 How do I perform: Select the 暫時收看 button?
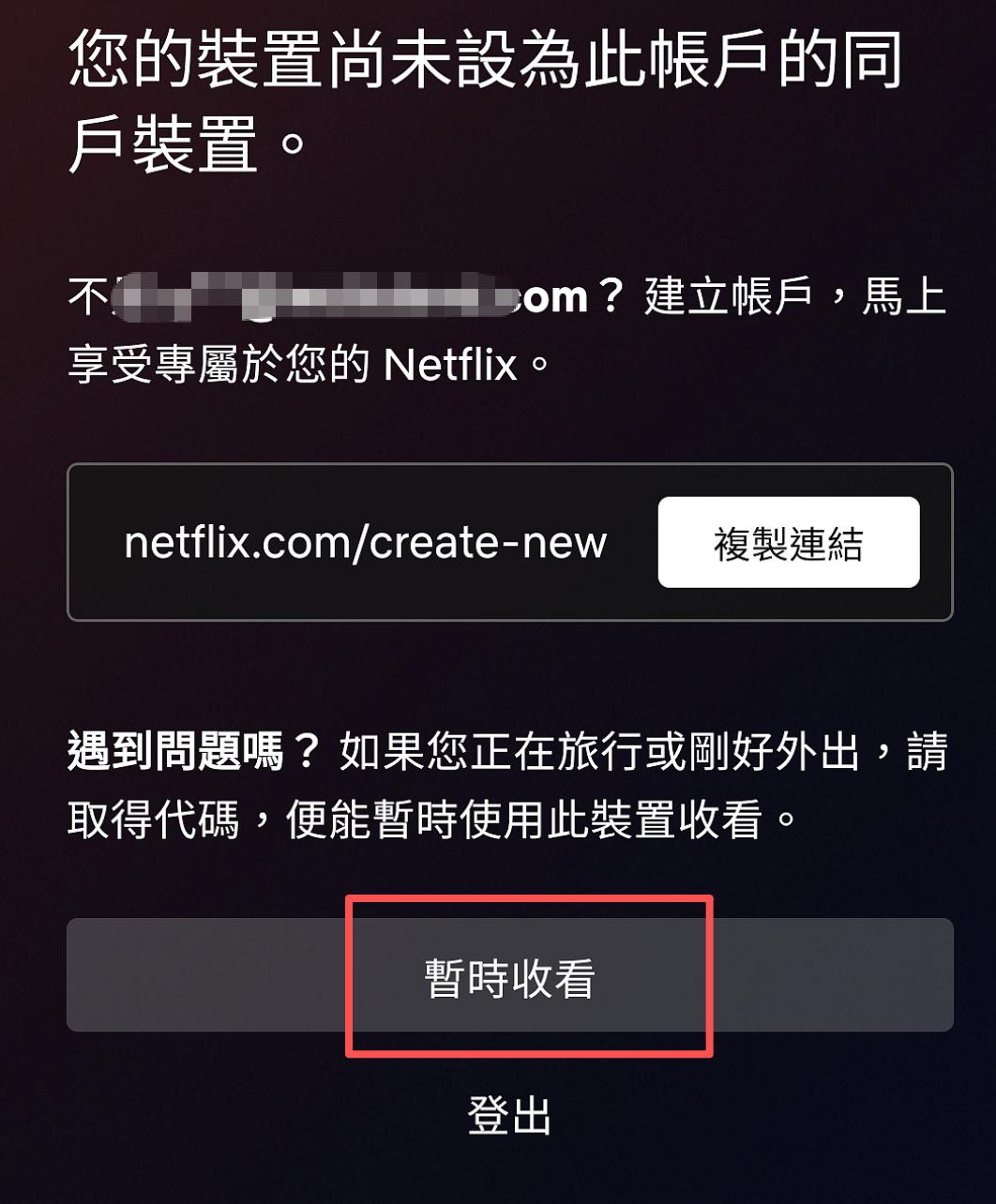click(x=510, y=975)
